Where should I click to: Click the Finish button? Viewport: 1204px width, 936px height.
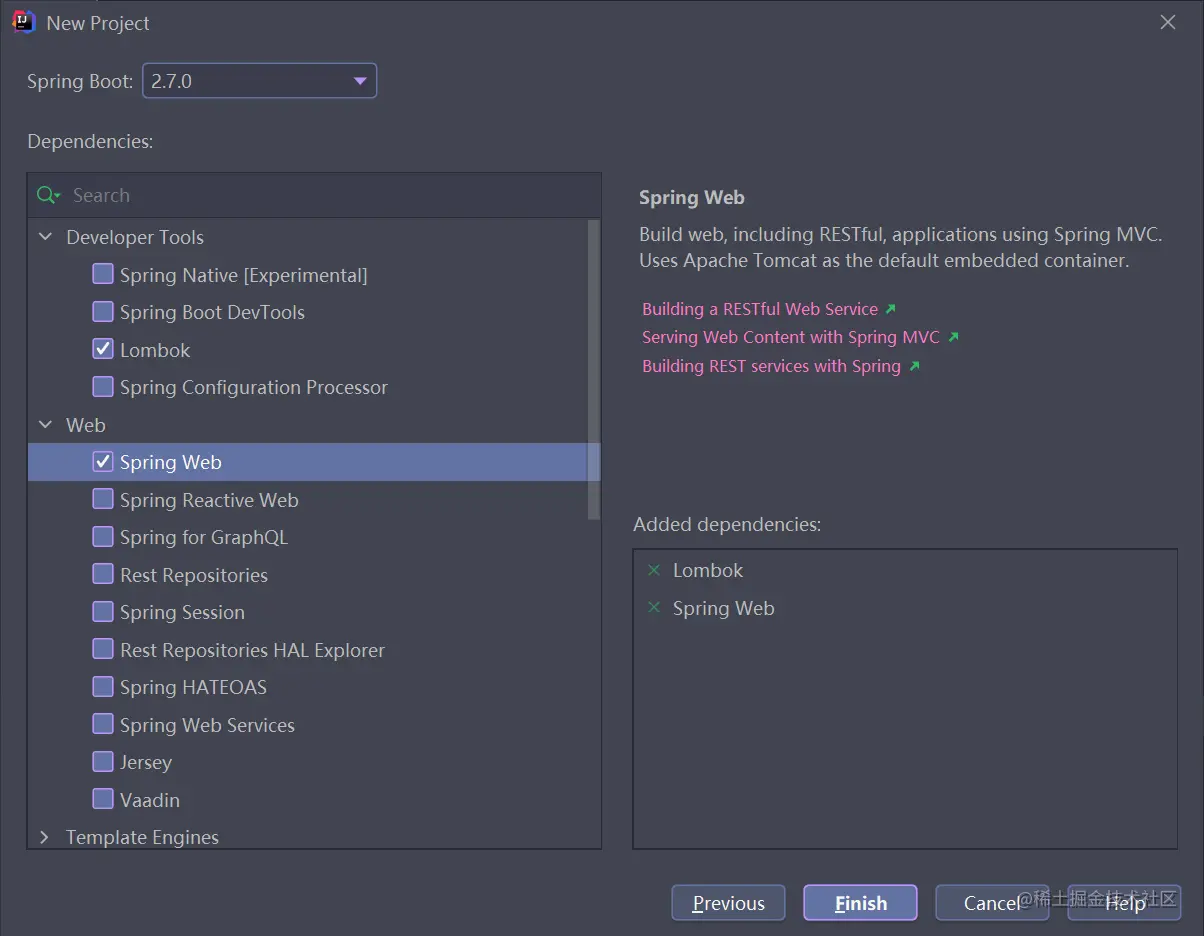[x=860, y=903]
